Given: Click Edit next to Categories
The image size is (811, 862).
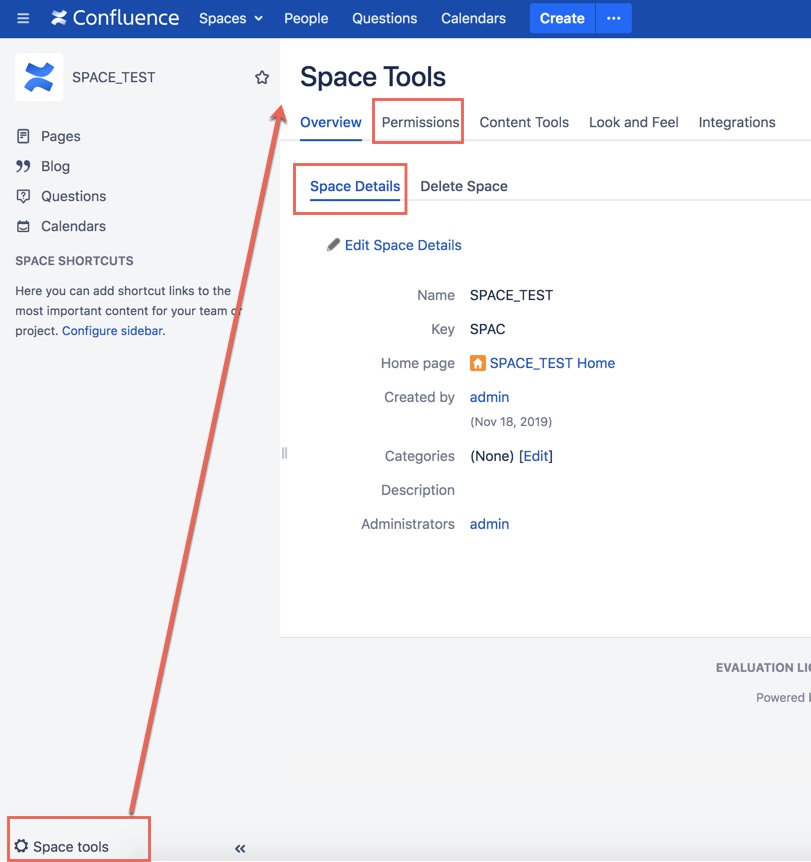Looking at the screenshot, I should [x=536, y=456].
